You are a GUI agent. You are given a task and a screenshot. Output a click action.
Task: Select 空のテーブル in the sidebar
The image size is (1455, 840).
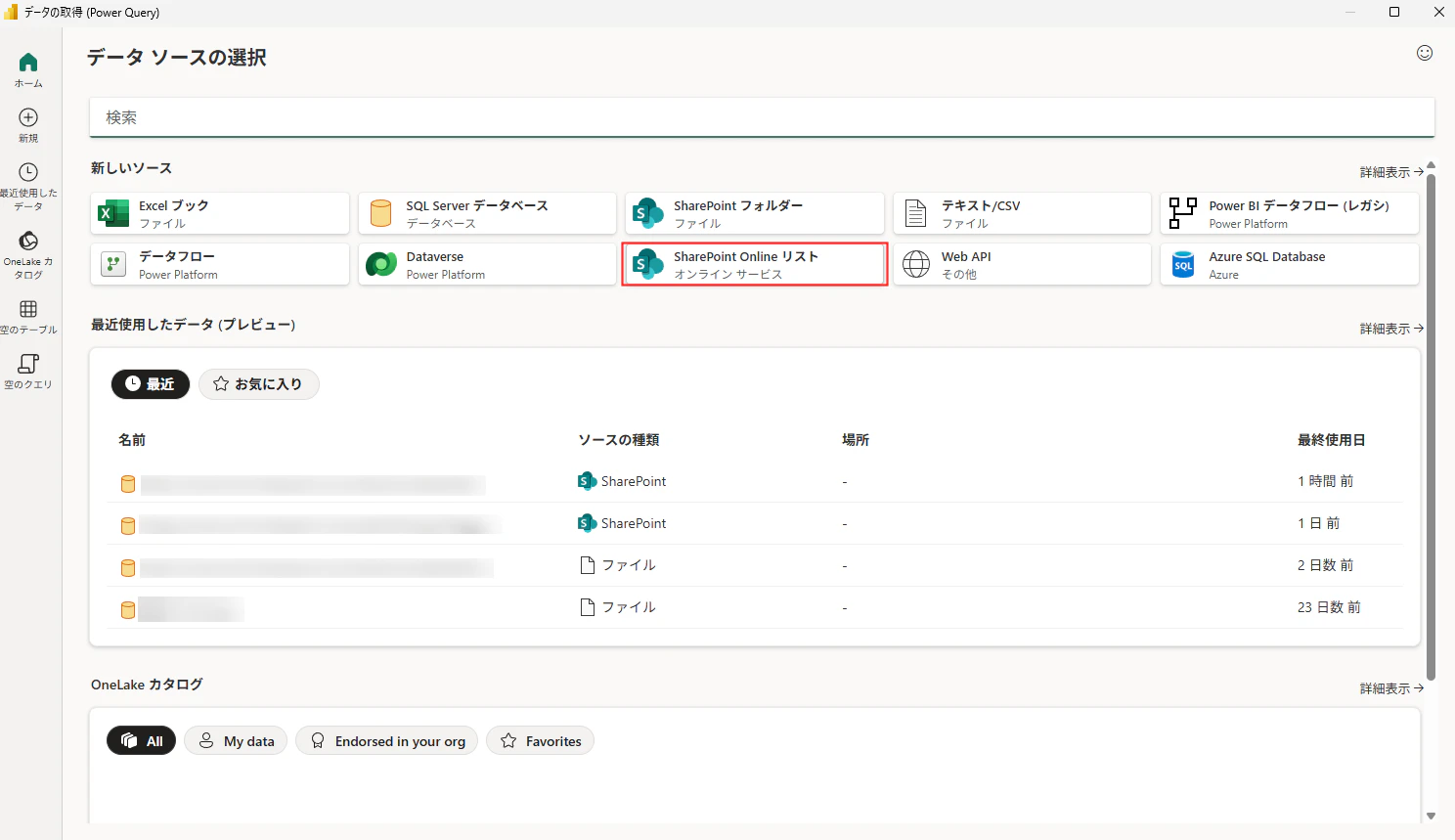coord(28,317)
